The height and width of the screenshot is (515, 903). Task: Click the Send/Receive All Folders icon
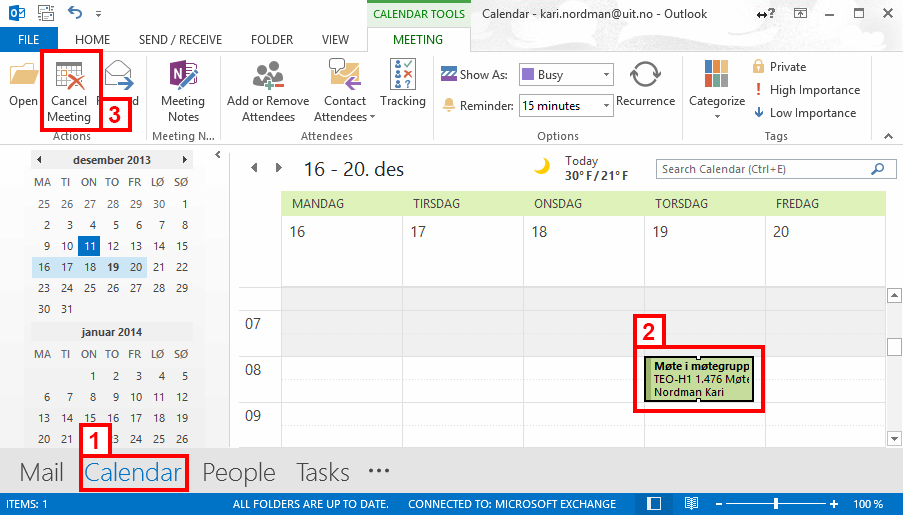47,14
